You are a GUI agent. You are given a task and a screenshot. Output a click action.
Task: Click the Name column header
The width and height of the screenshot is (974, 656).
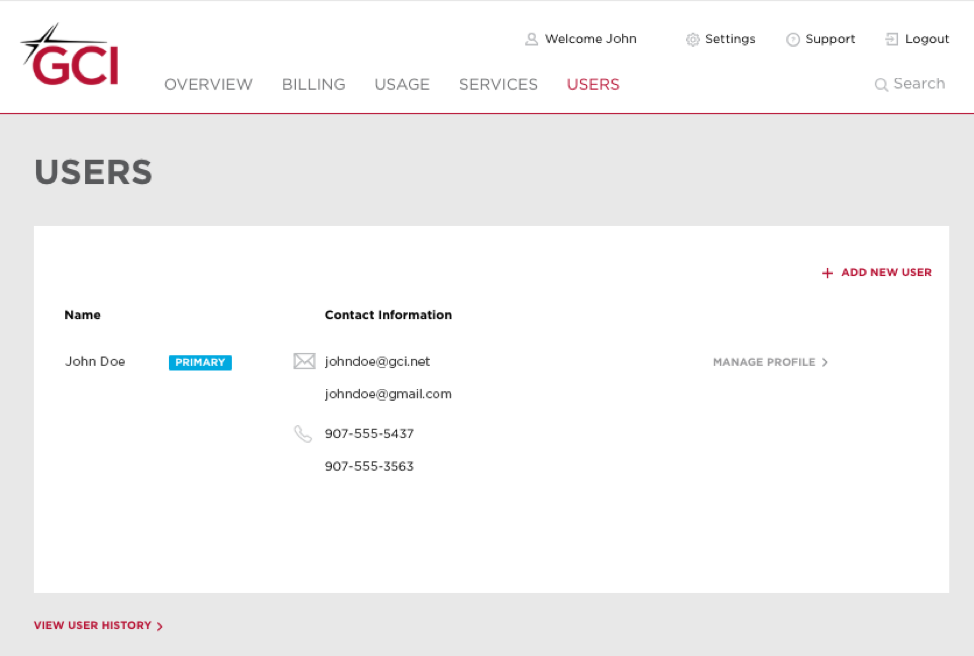coord(83,315)
